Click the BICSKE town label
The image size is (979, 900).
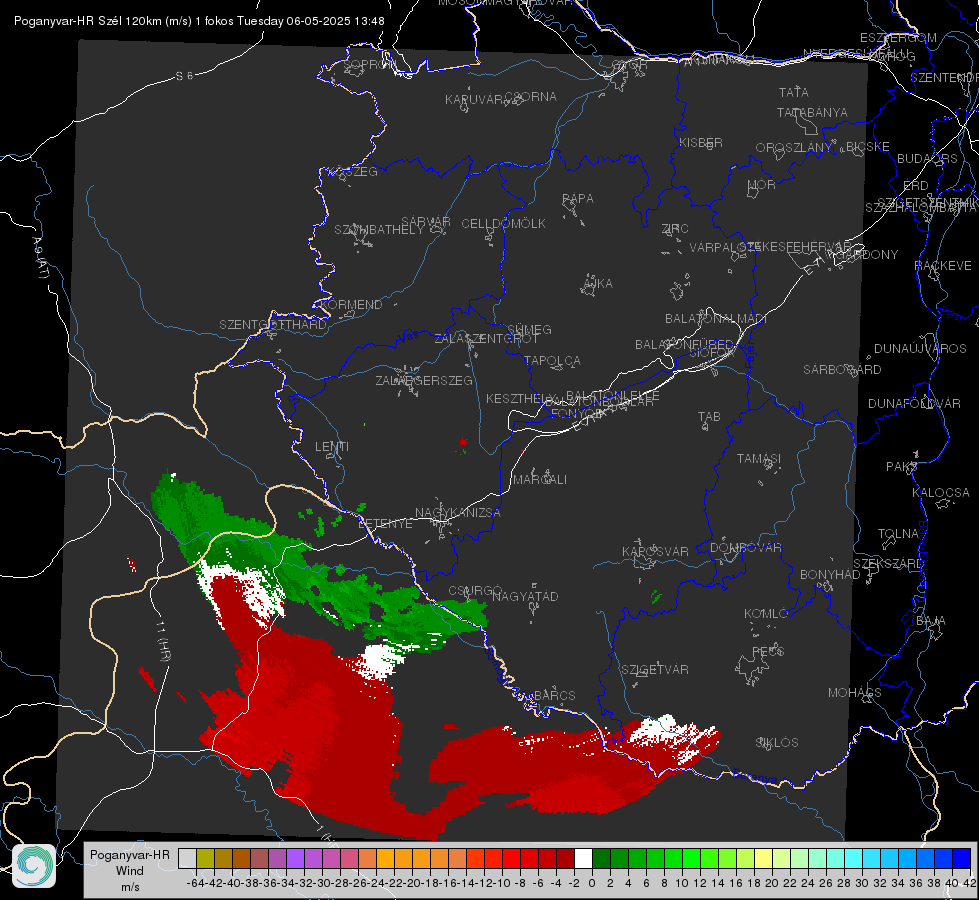click(x=868, y=146)
